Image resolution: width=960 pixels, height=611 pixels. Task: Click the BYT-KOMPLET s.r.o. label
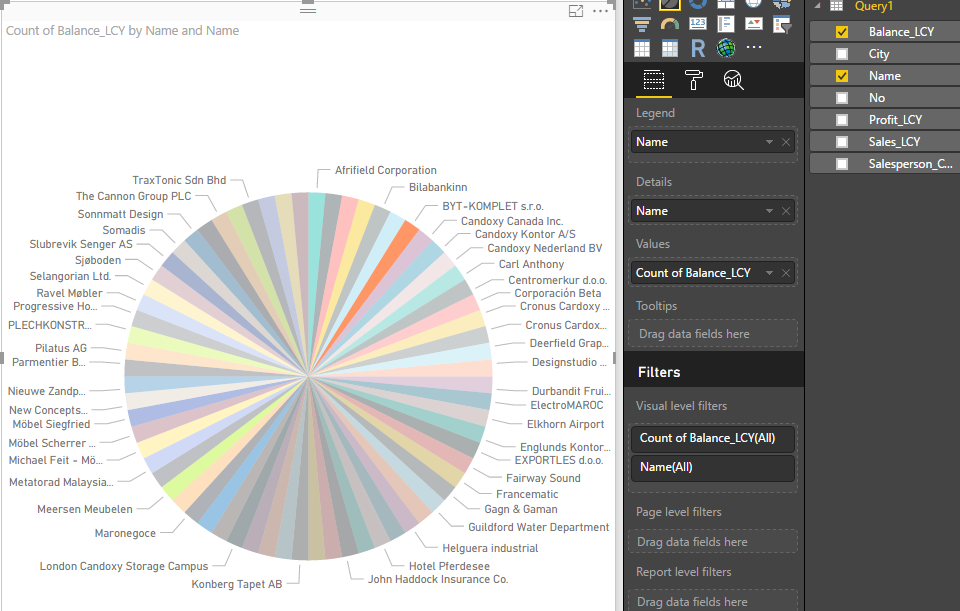click(x=493, y=206)
